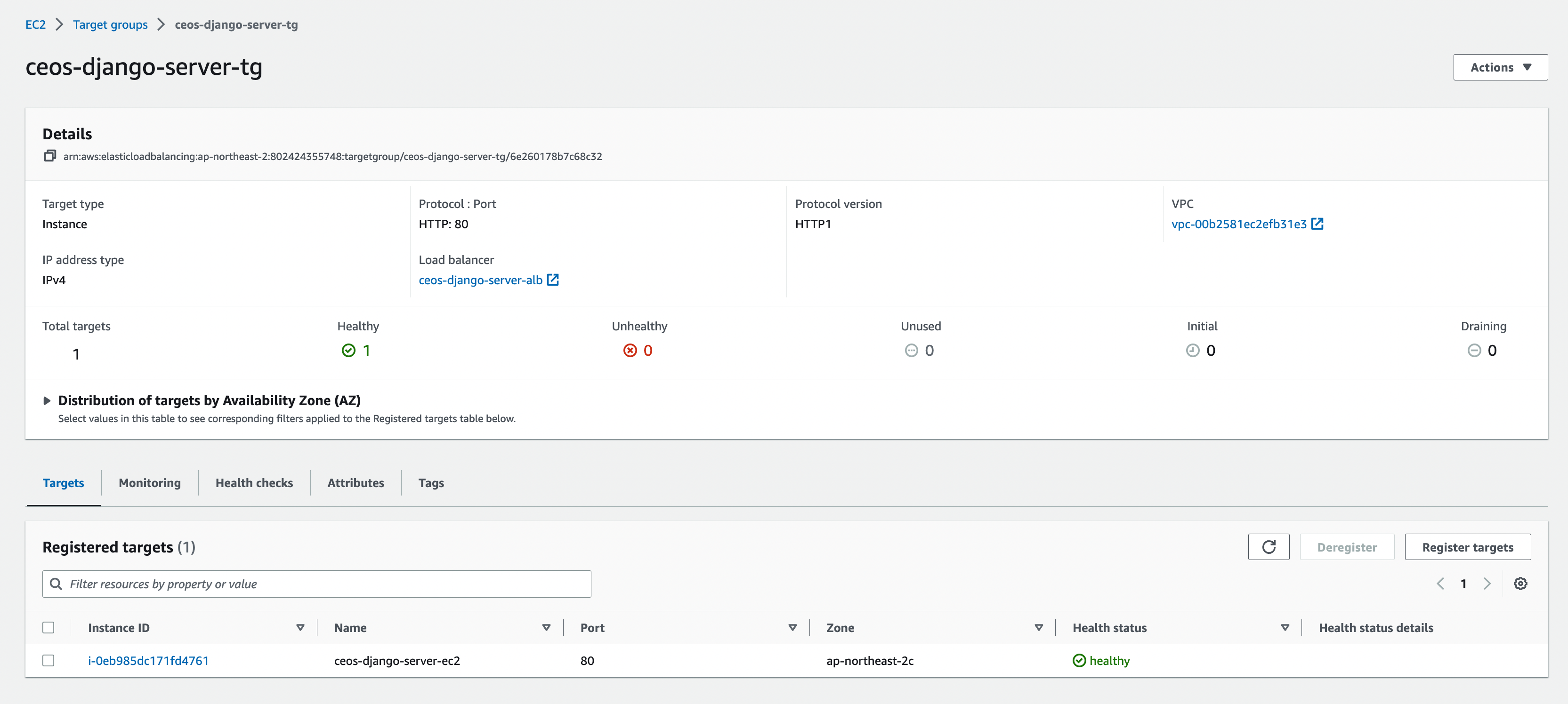This screenshot has height=704, width=1568.
Task: Open vpc-00b2581ec2efb31e3 link
Action: (x=1239, y=224)
